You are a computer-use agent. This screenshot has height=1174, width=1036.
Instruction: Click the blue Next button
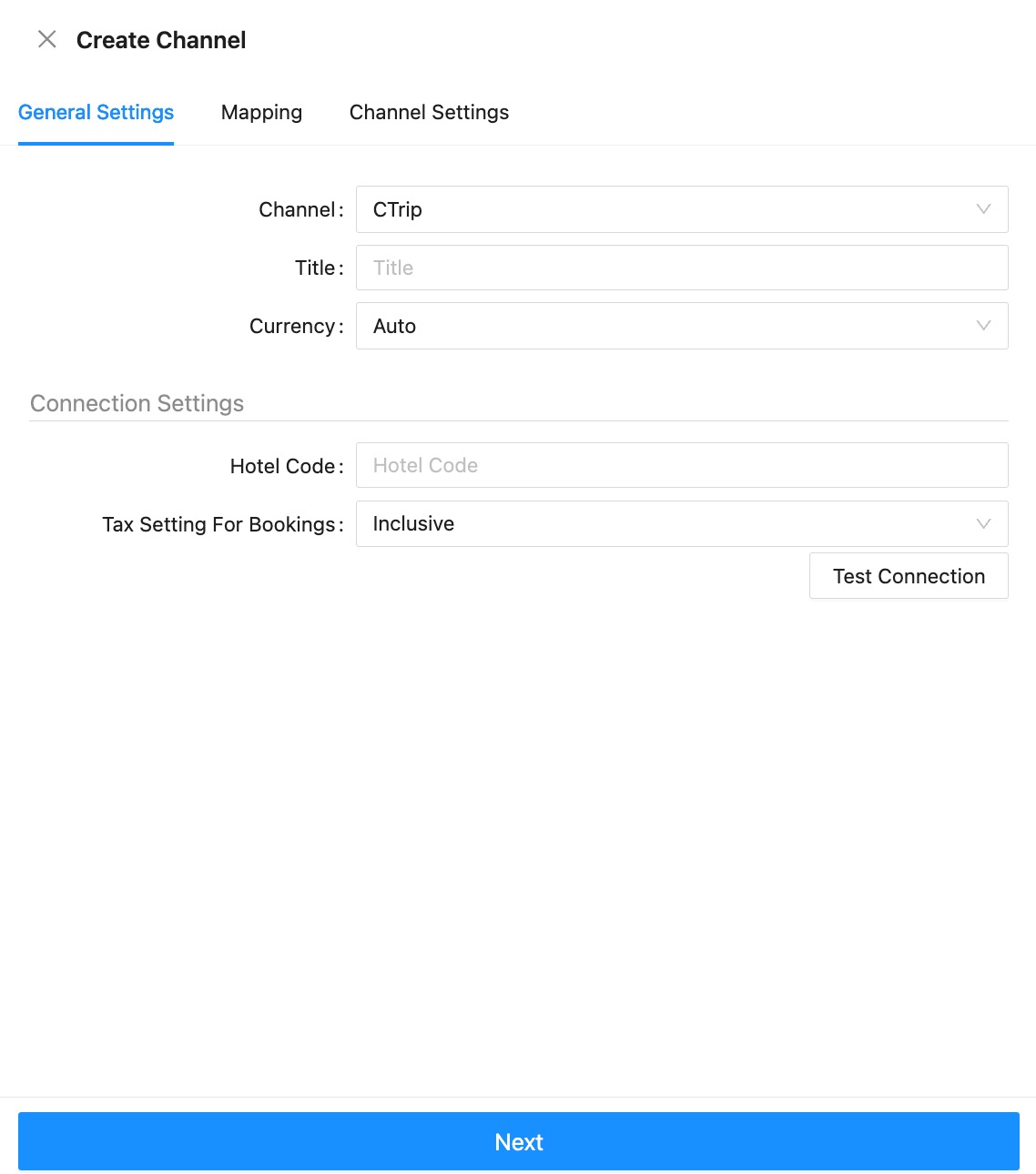click(x=518, y=1141)
